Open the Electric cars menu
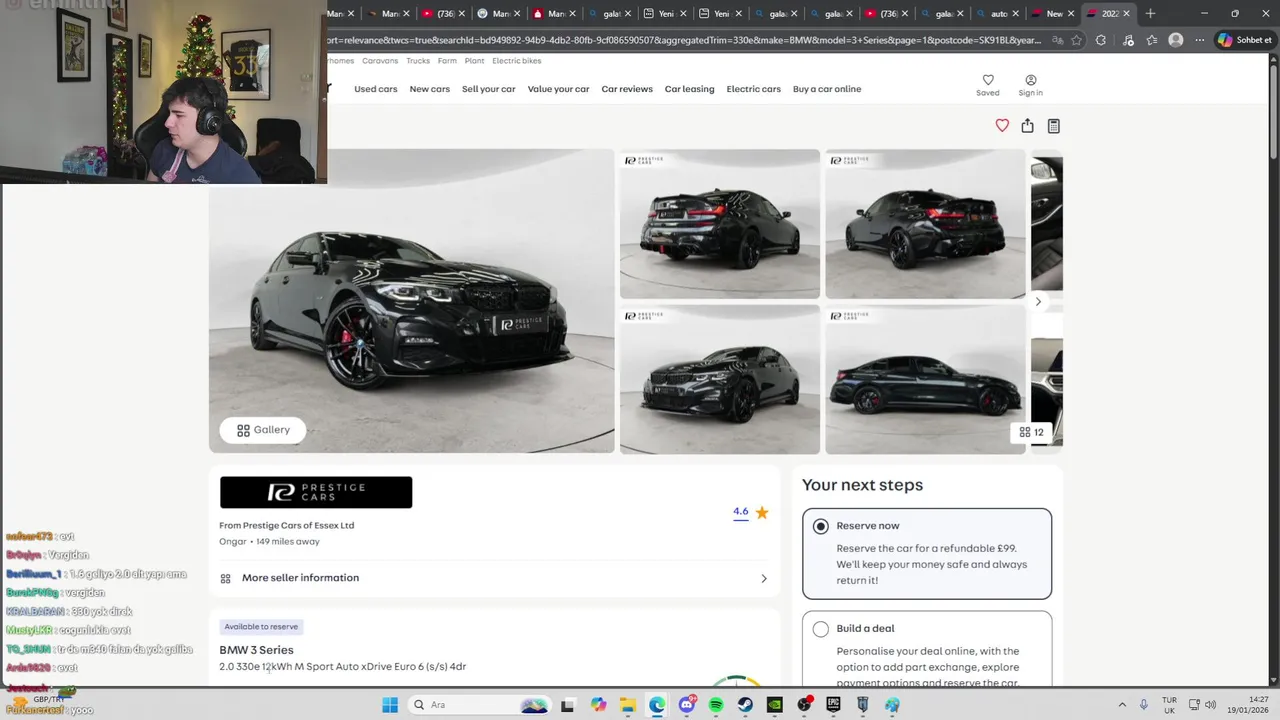Viewport: 1280px width, 720px height. (x=754, y=89)
